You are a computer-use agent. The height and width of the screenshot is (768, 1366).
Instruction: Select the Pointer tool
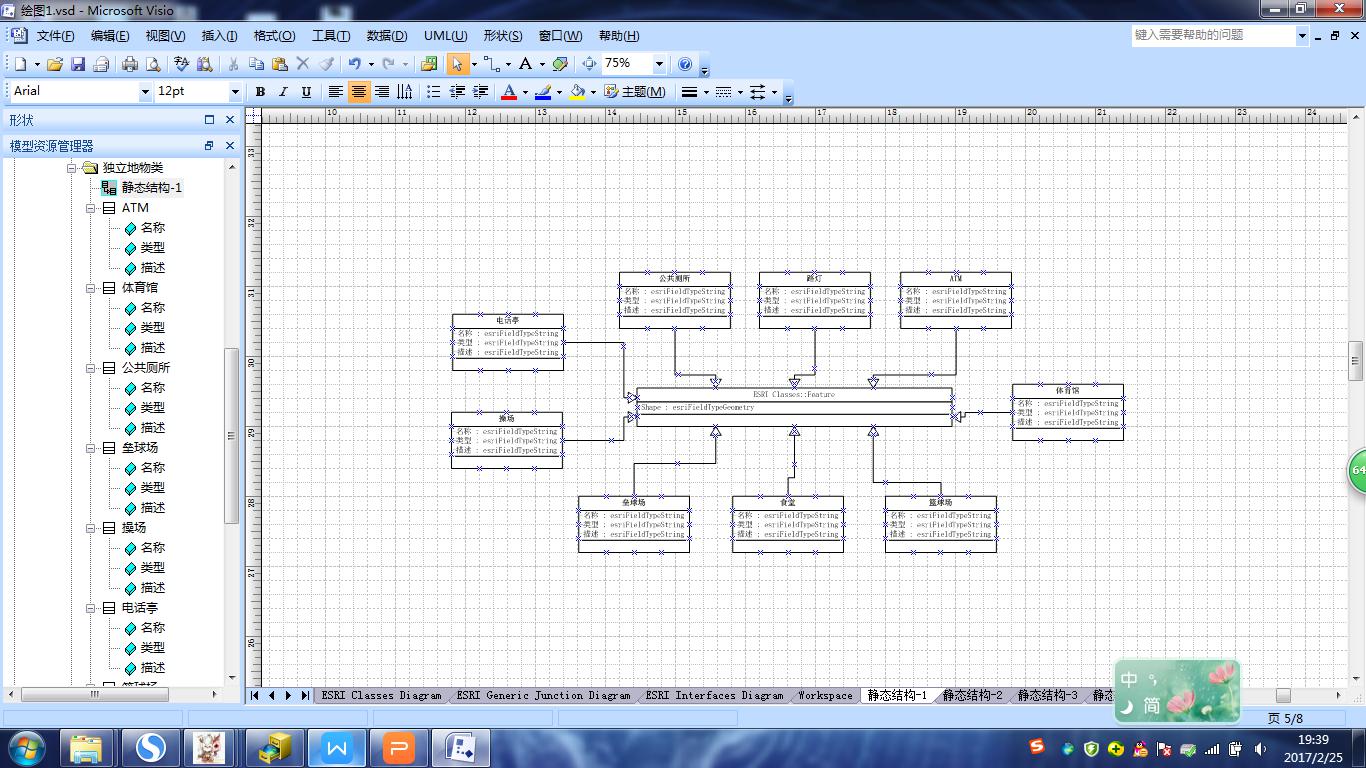tap(457, 64)
